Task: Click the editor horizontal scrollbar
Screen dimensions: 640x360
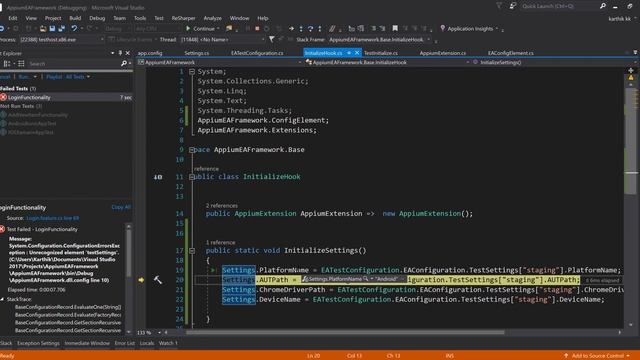Action: (345, 333)
